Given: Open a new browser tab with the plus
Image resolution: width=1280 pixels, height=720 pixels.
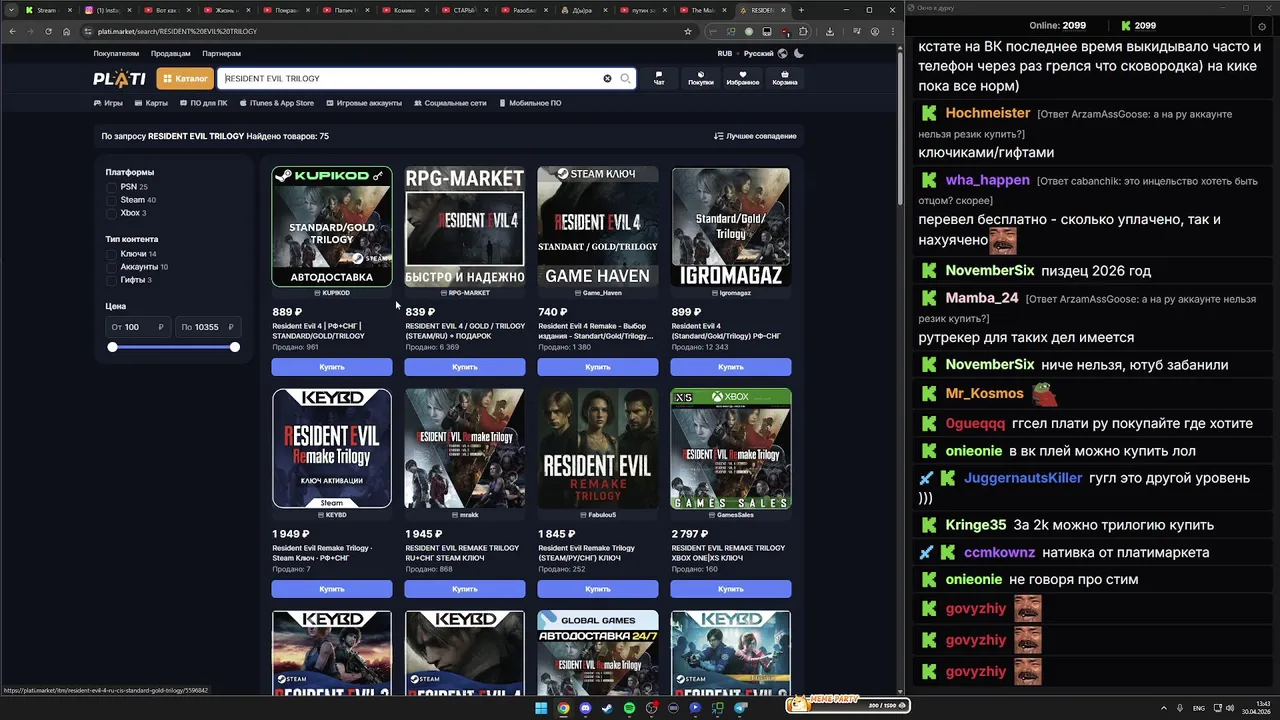Looking at the screenshot, I should tap(802, 10).
